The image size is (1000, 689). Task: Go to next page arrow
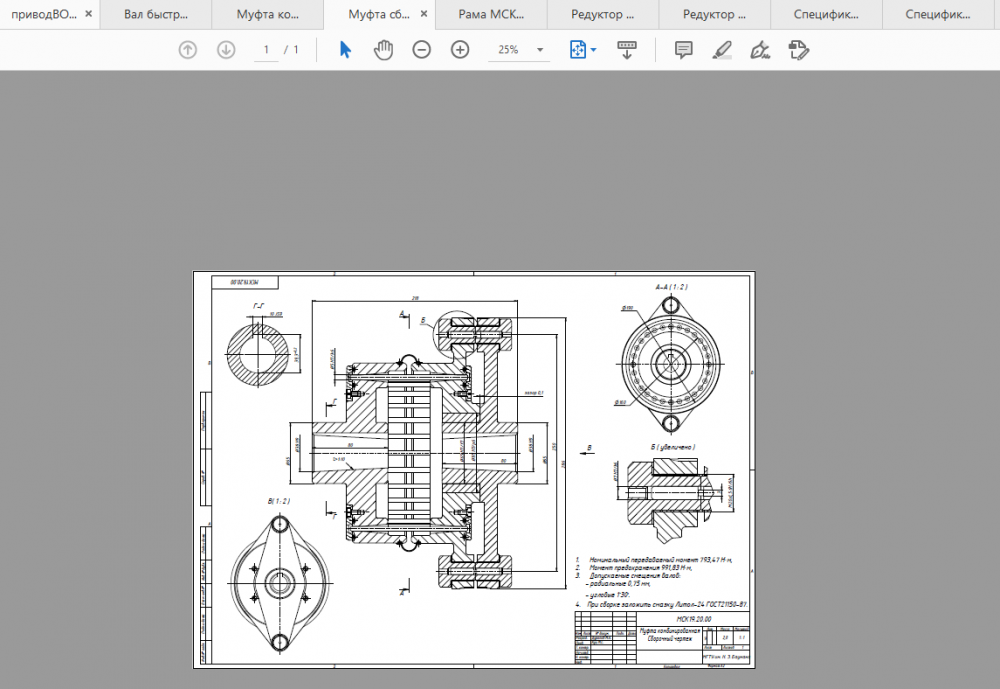pyautogui.click(x=226, y=50)
